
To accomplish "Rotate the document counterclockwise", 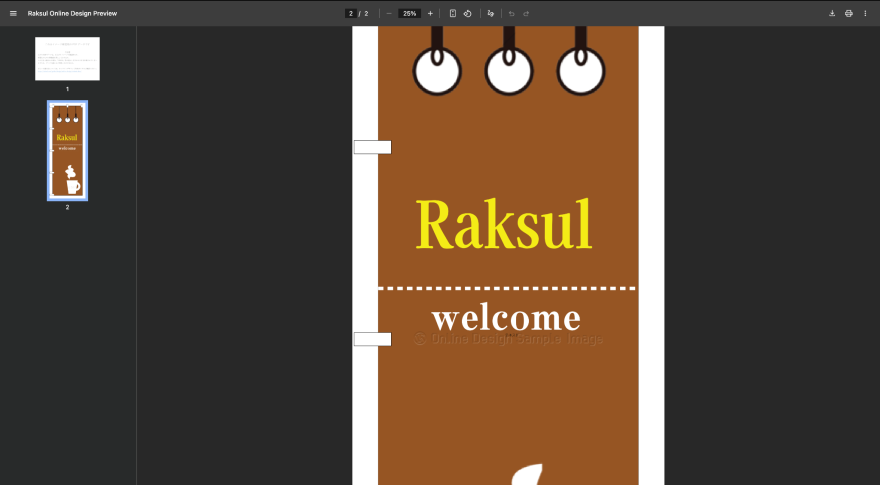I will click(467, 13).
